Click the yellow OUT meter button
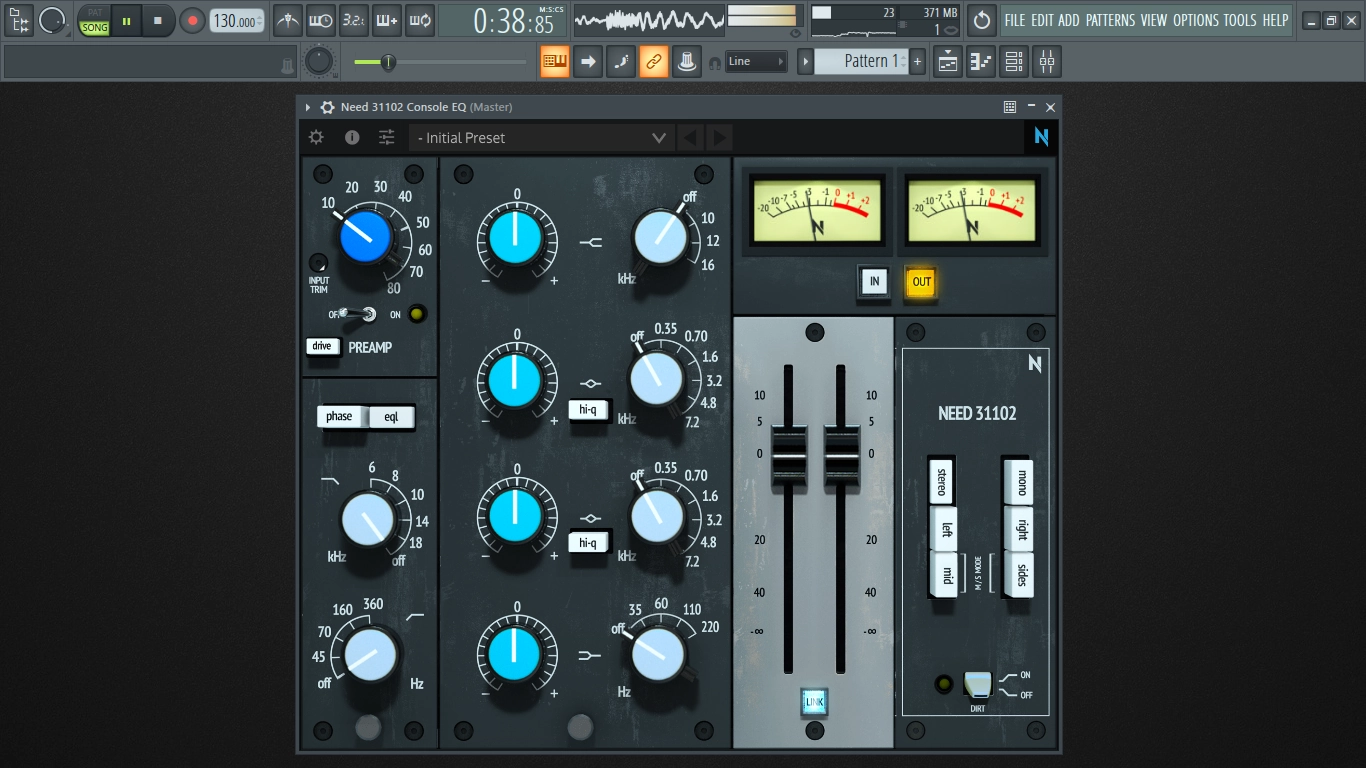Screen dimensions: 1366x768 (x=921, y=282)
